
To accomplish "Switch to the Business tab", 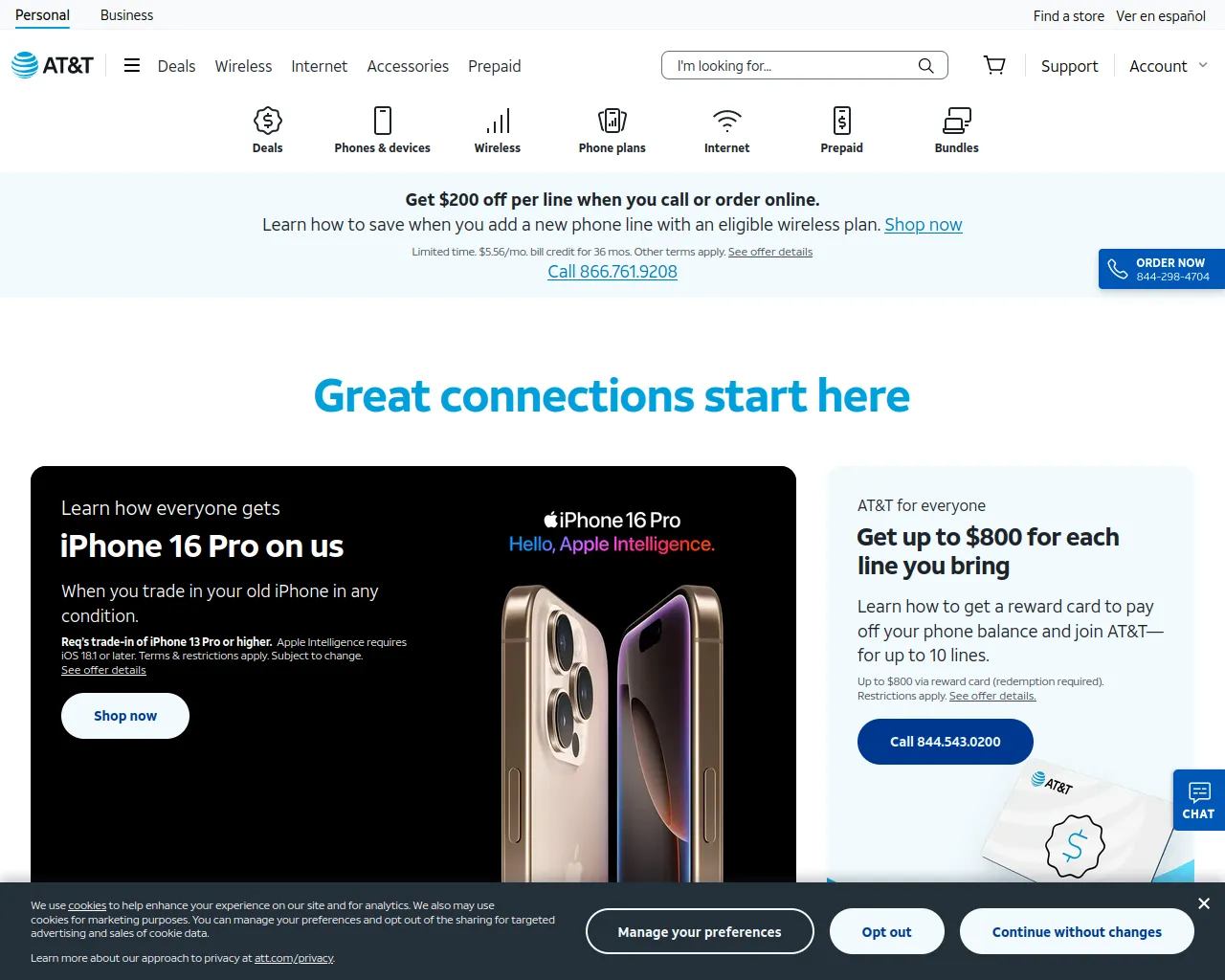I will coord(126,15).
